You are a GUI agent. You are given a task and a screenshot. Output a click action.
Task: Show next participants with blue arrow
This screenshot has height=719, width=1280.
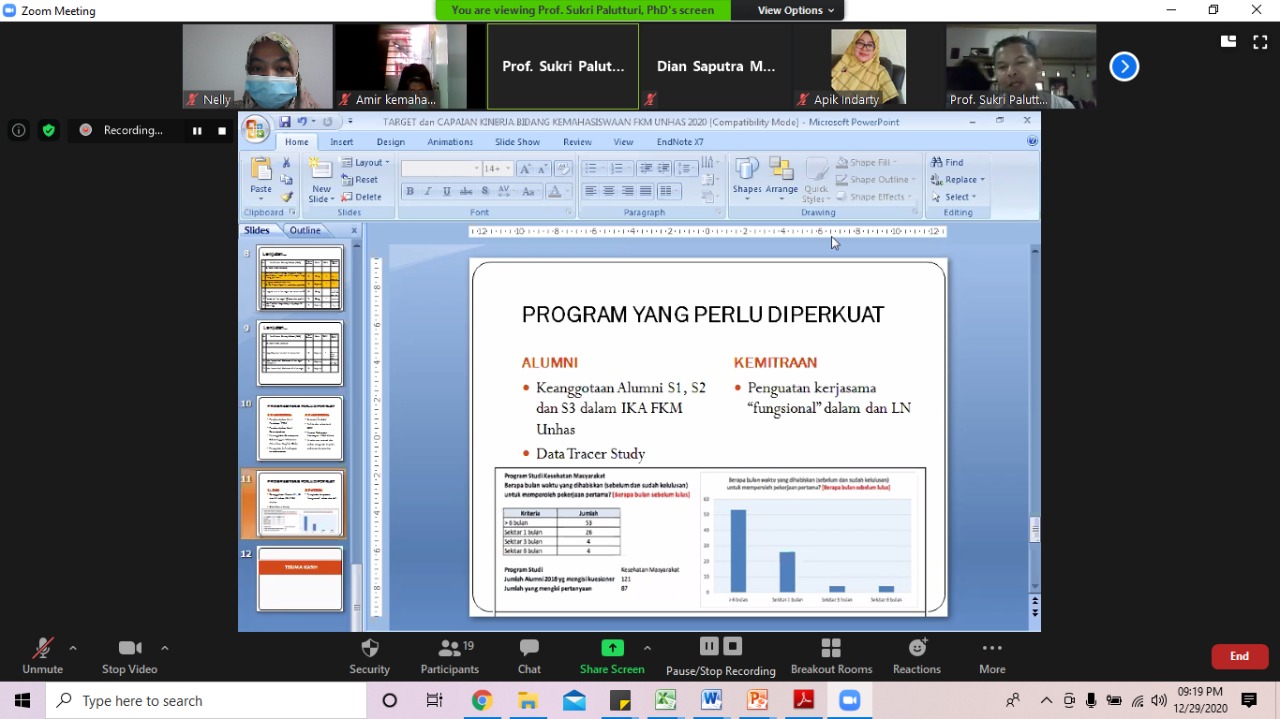click(1124, 66)
